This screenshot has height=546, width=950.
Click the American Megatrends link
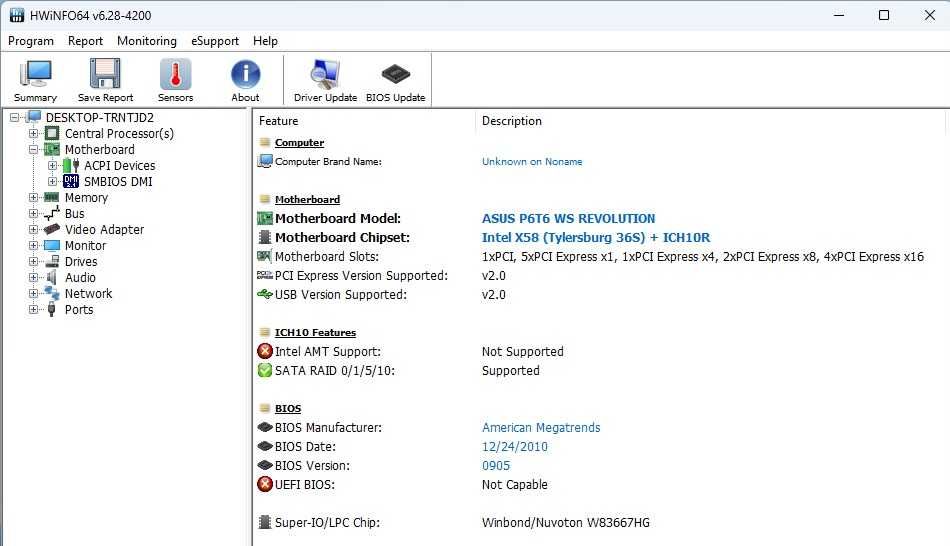click(x=541, y=427)
